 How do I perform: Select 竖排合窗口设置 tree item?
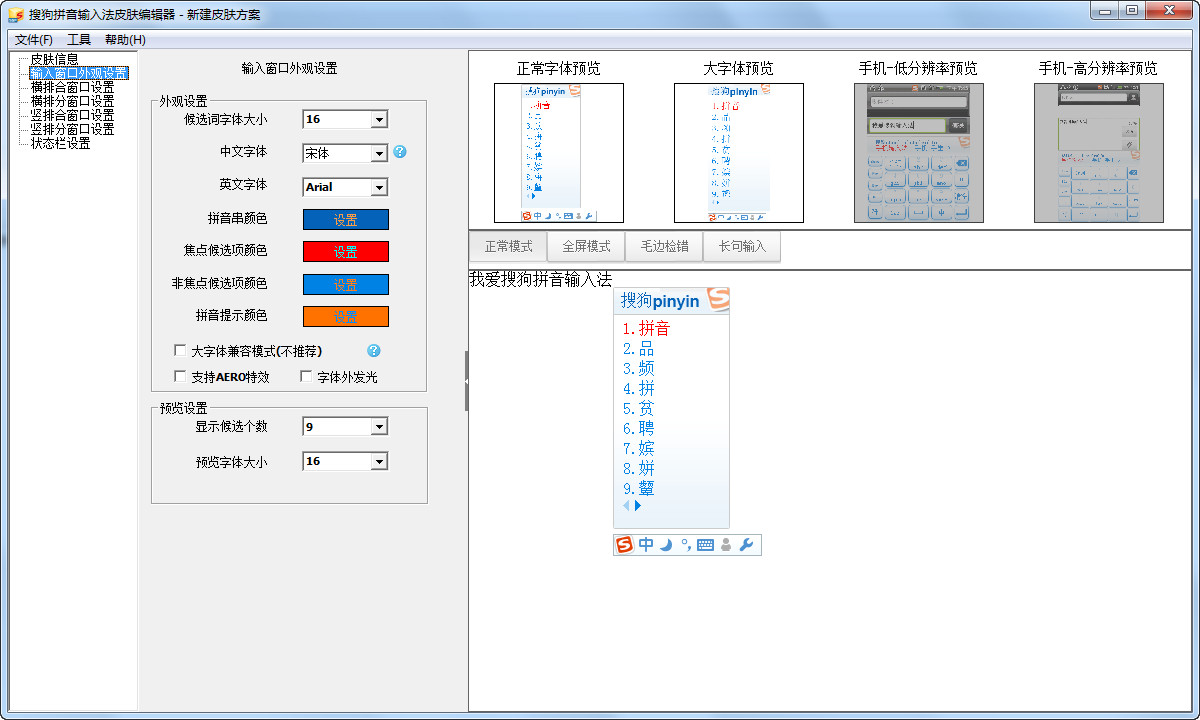click(x=72, y=115)
